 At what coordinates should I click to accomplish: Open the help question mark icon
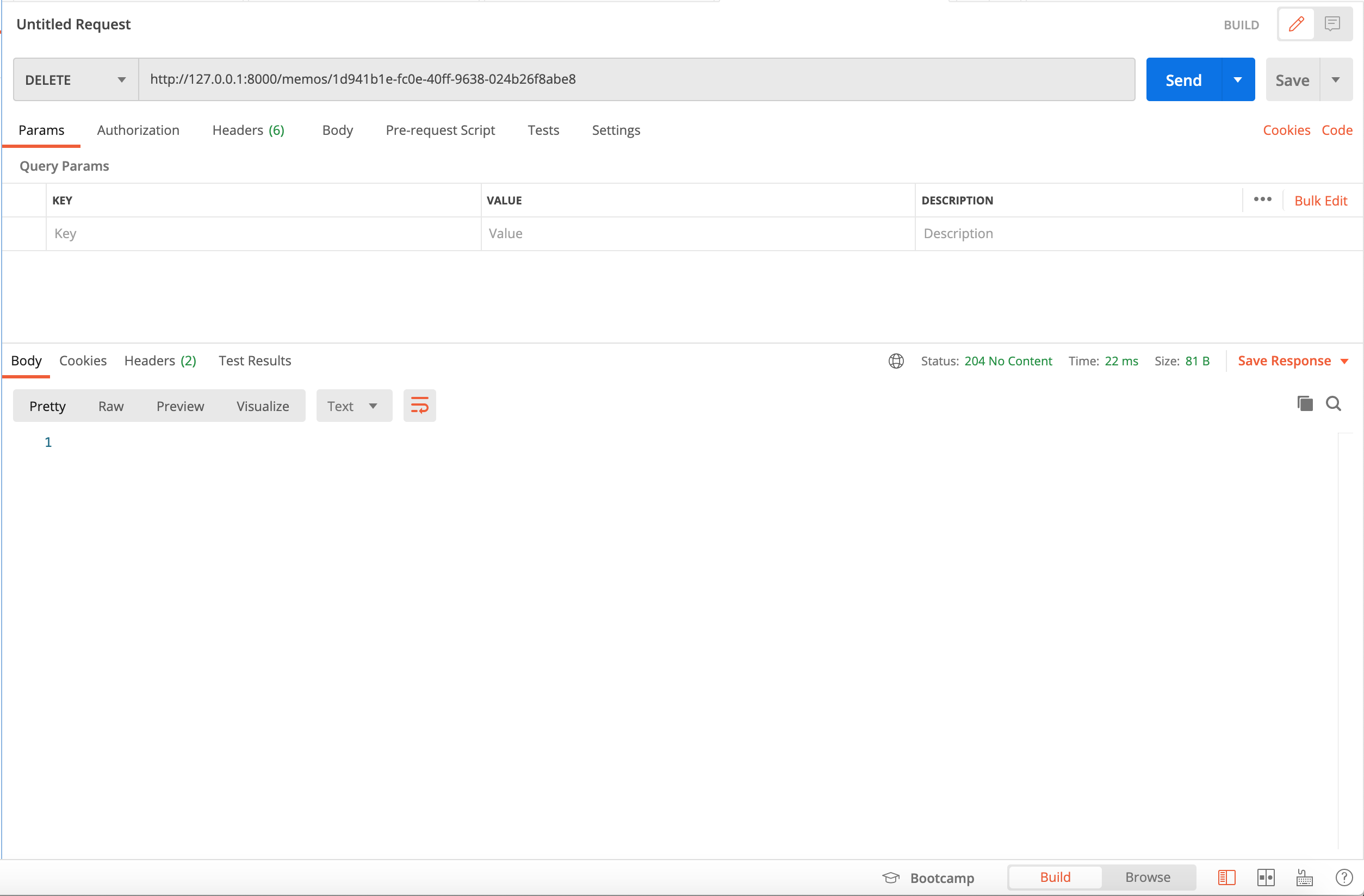pyautogui.click(x=1344, y=878)
